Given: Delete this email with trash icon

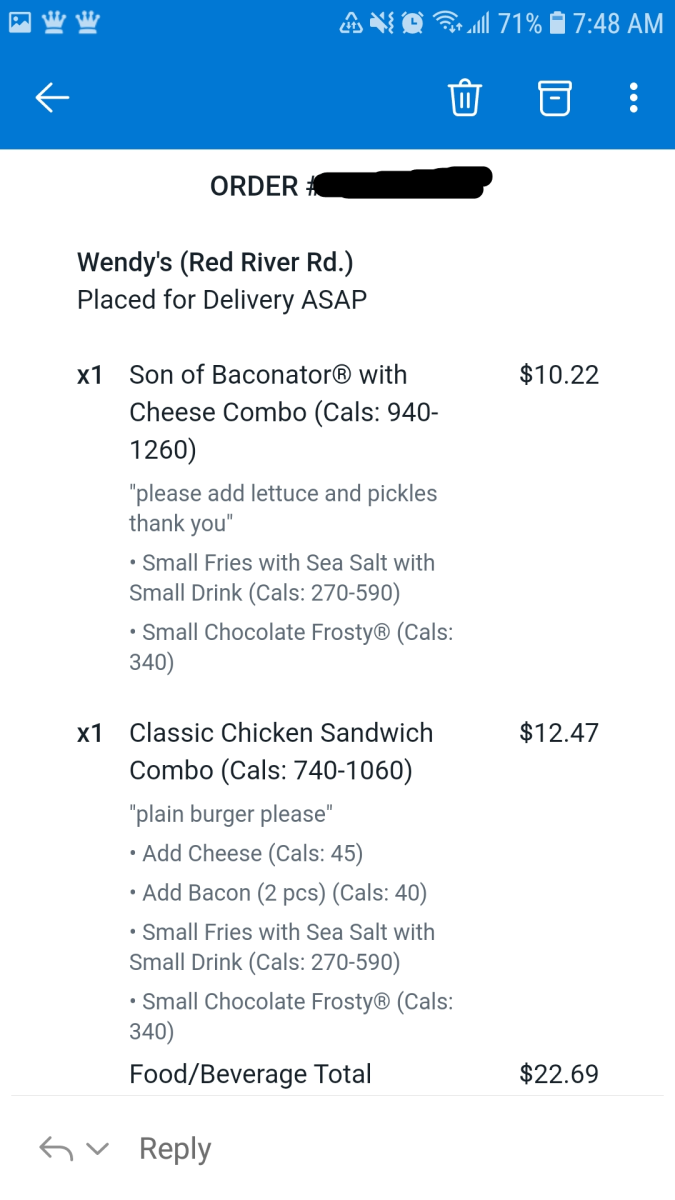Looking at the screenshot, I should pos(465,98).
